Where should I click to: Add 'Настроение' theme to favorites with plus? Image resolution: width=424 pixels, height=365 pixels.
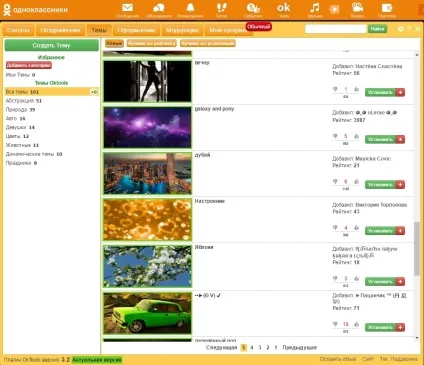pos(400,231)
